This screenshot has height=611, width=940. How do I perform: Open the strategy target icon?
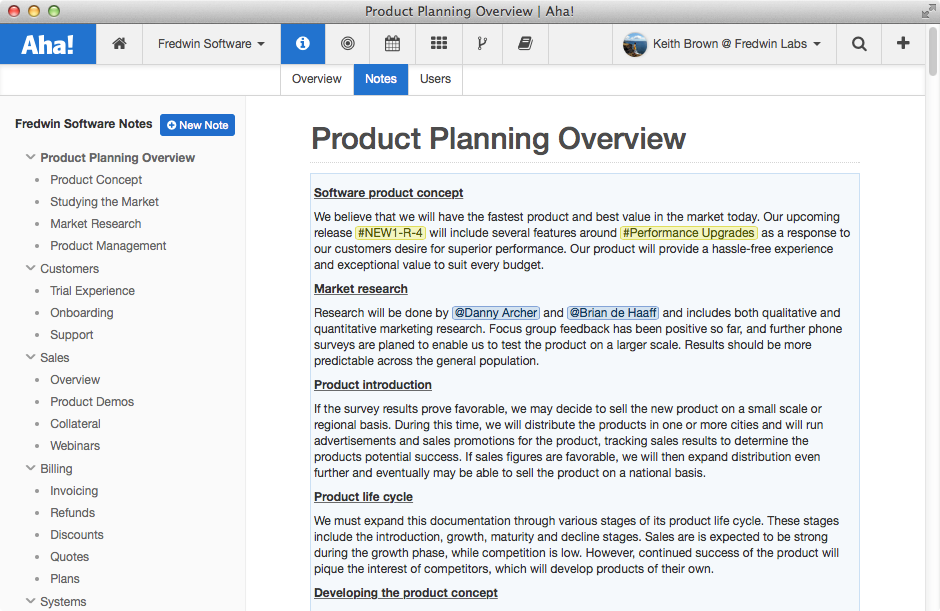pyautogui.click(x=348, y=43)
